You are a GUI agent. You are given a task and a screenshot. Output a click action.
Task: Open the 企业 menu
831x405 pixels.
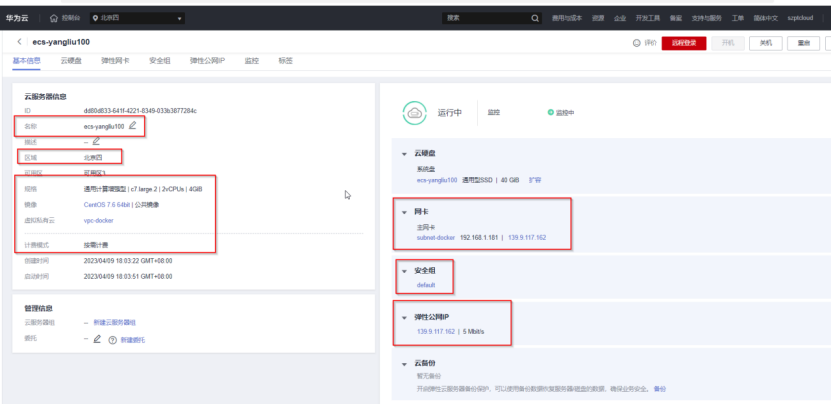click(620, 18)
